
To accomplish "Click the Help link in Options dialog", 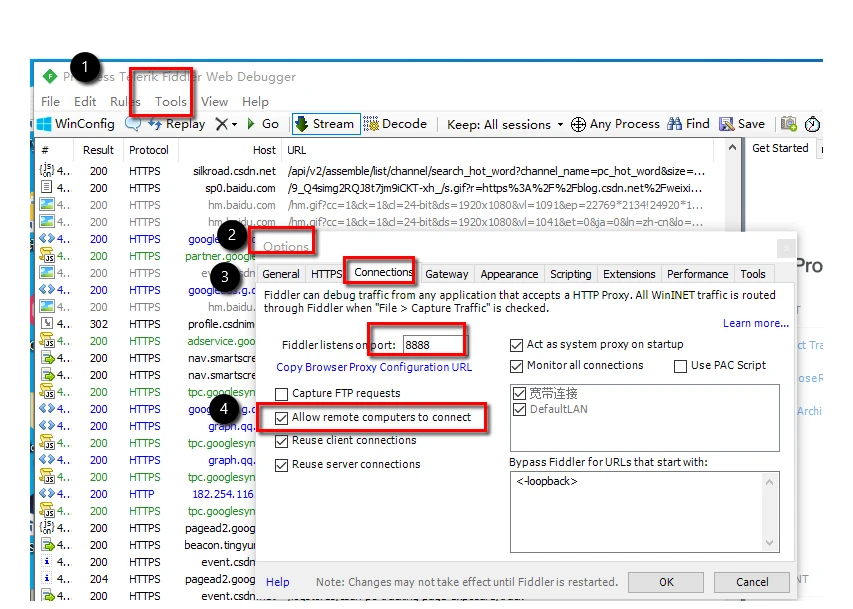I will click(277, 582).
